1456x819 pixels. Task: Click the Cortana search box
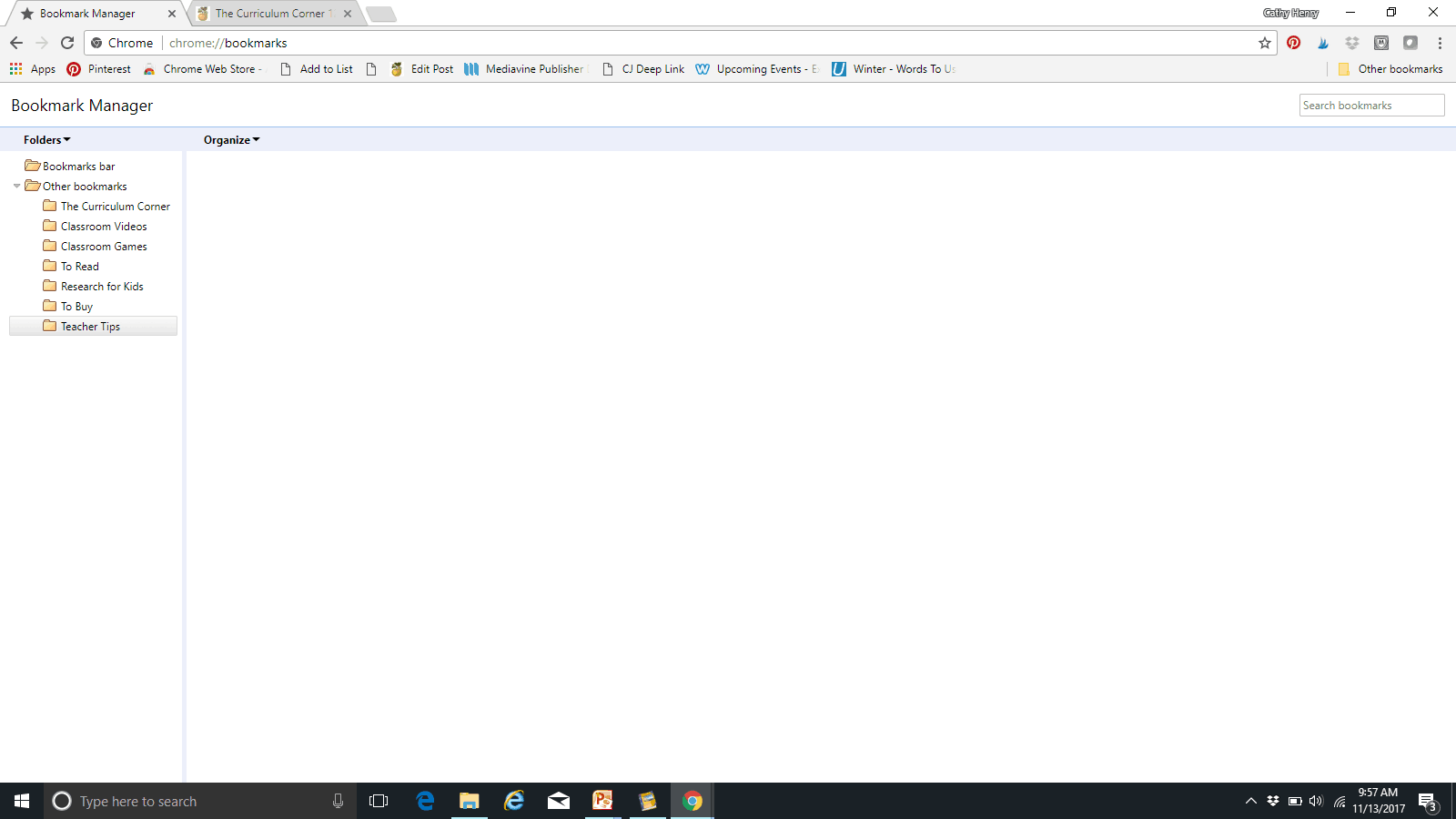point(200,801)
